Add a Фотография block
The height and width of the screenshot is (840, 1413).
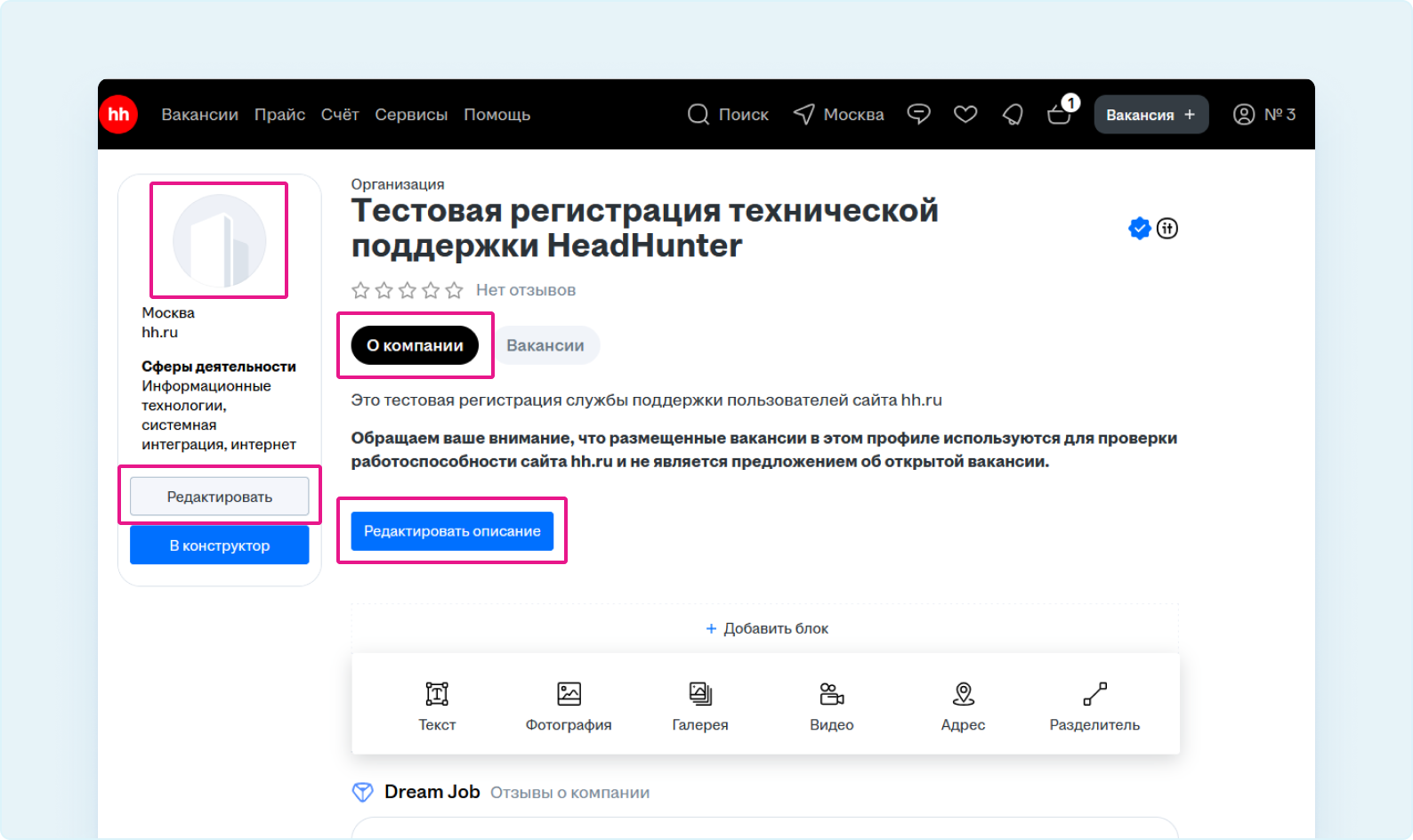point(569,707)
